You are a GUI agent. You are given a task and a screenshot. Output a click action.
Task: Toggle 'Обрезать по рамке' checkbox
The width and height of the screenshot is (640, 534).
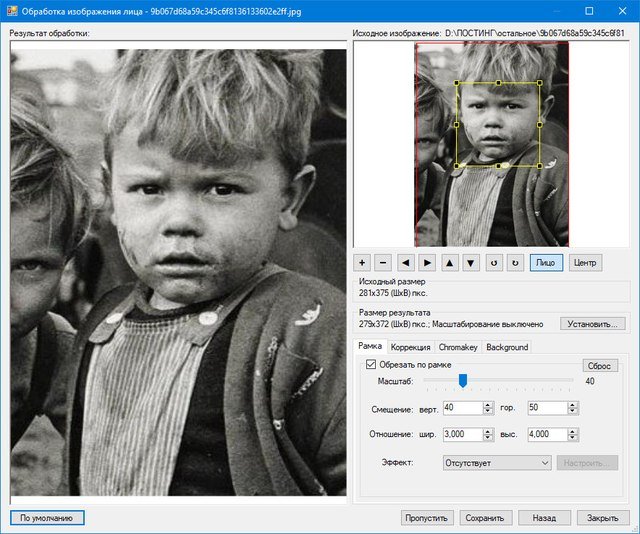[x=371, y=364]
